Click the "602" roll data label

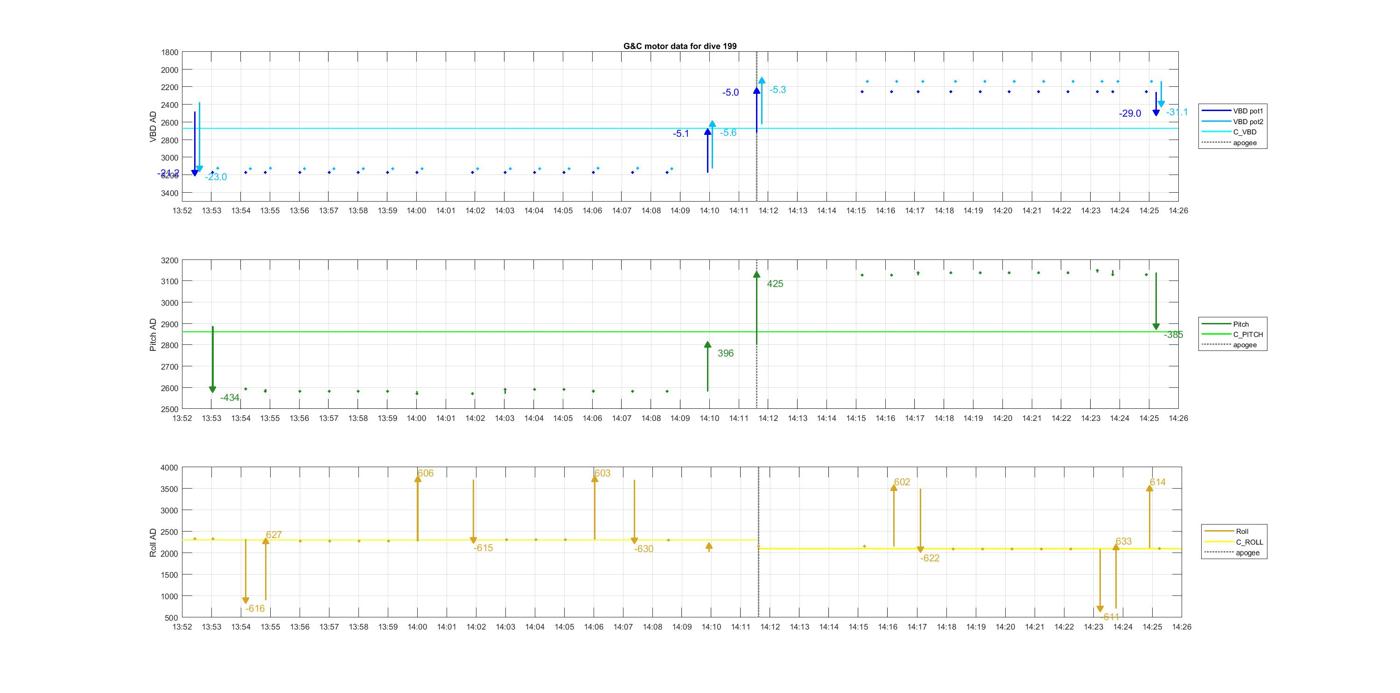coord(902,482)
